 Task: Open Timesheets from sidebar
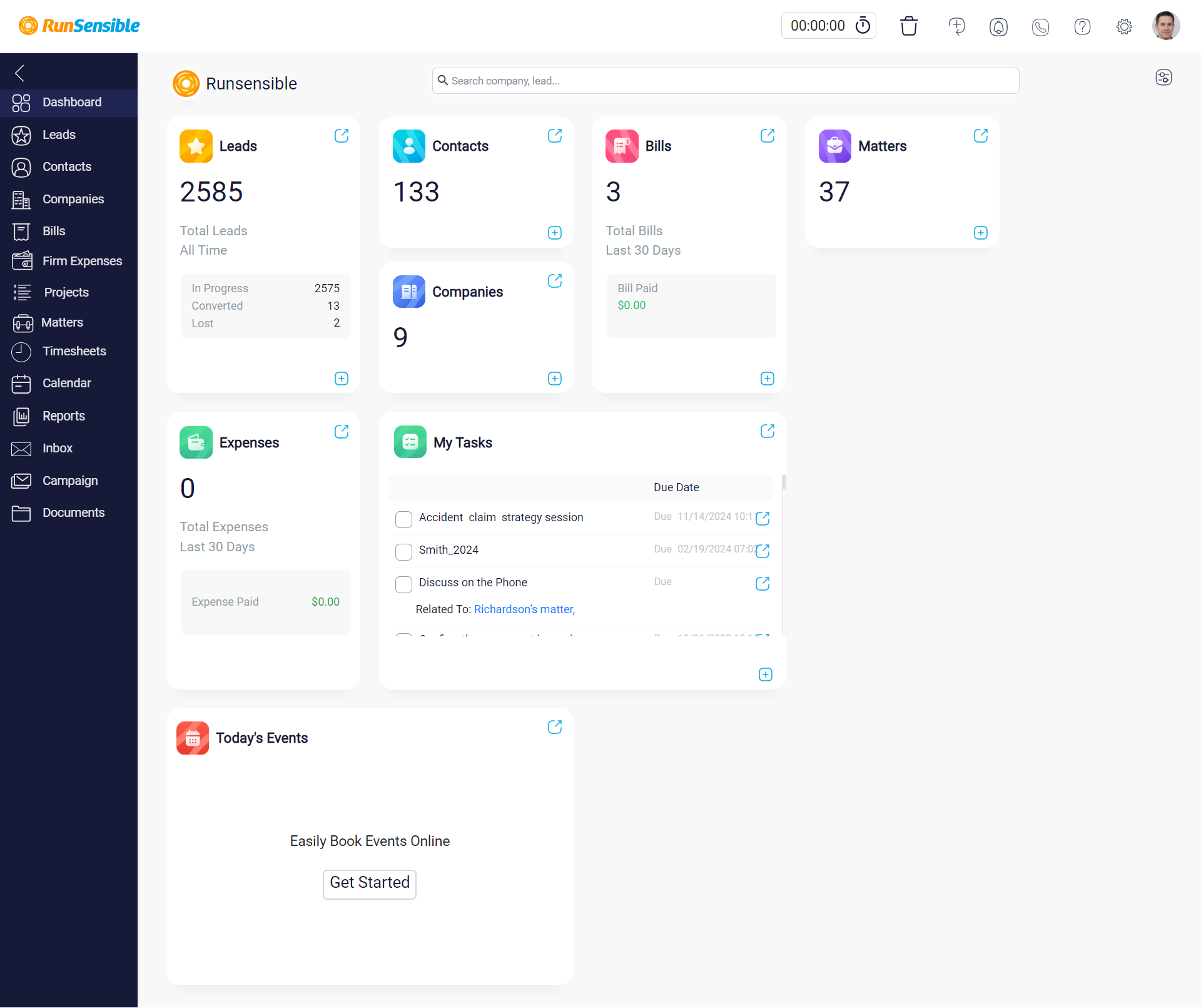pos(71,352)
